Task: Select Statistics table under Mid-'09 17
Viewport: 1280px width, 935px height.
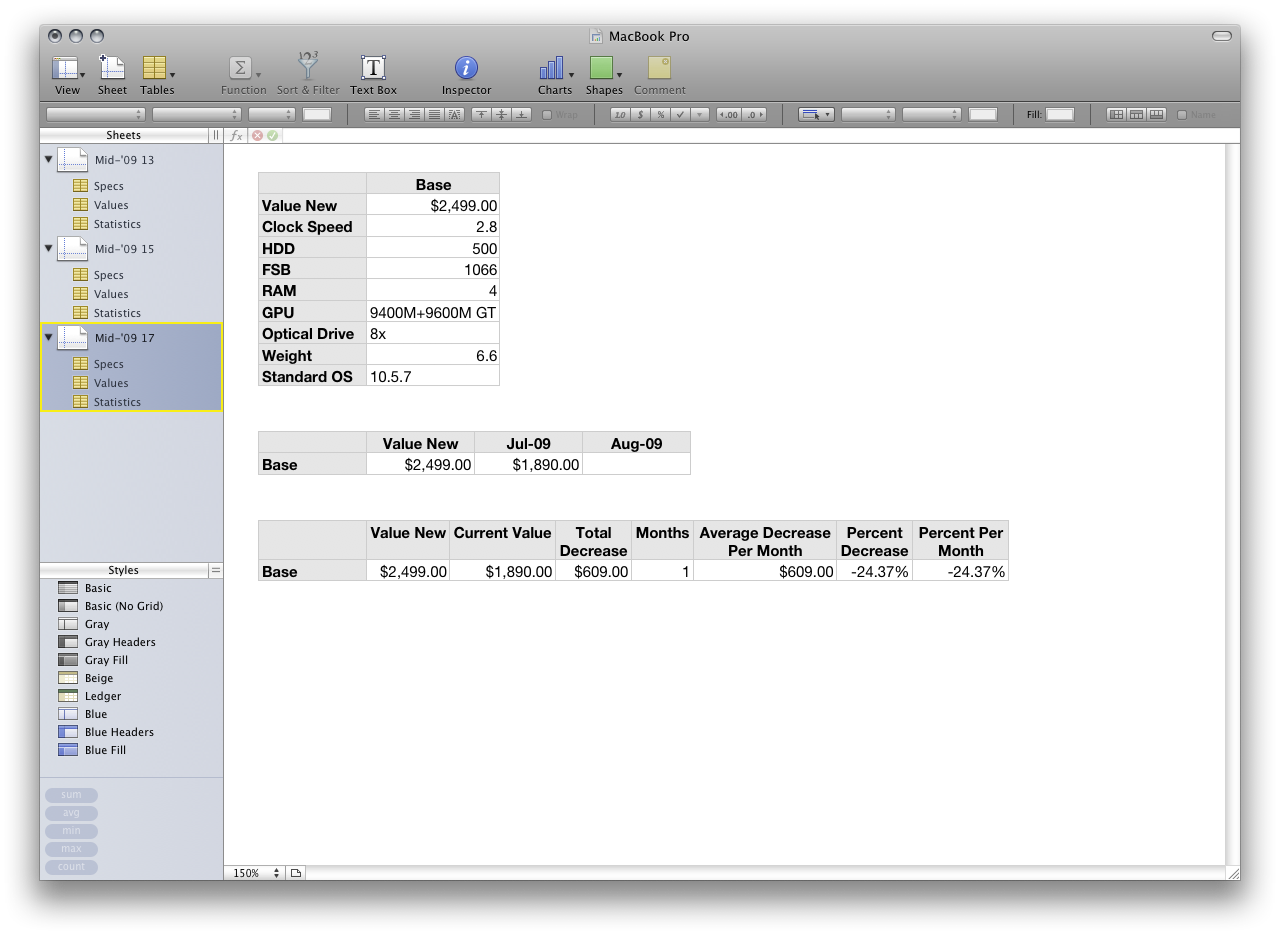Action: coord(117,402)
